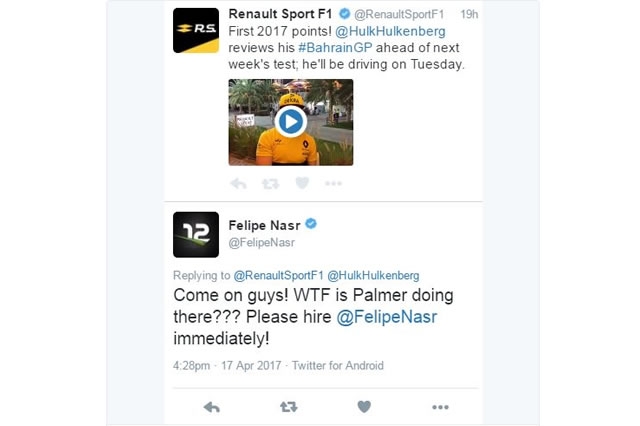This screenshot has height=426, width=640.
Task: Like Felipe Nasr's tweet
Action: [x=364, y=406]
